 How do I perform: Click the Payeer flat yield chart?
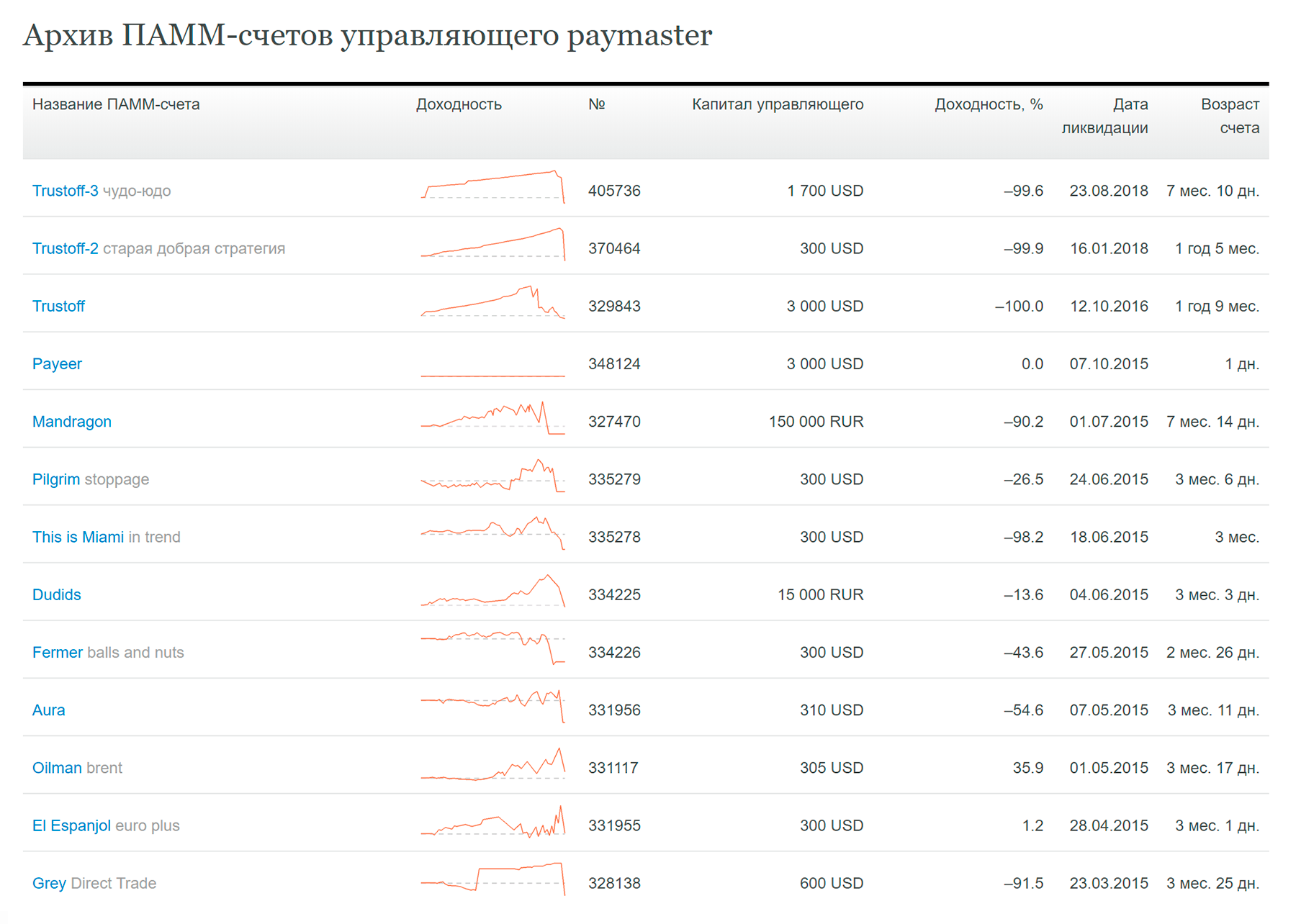[493, 375]
